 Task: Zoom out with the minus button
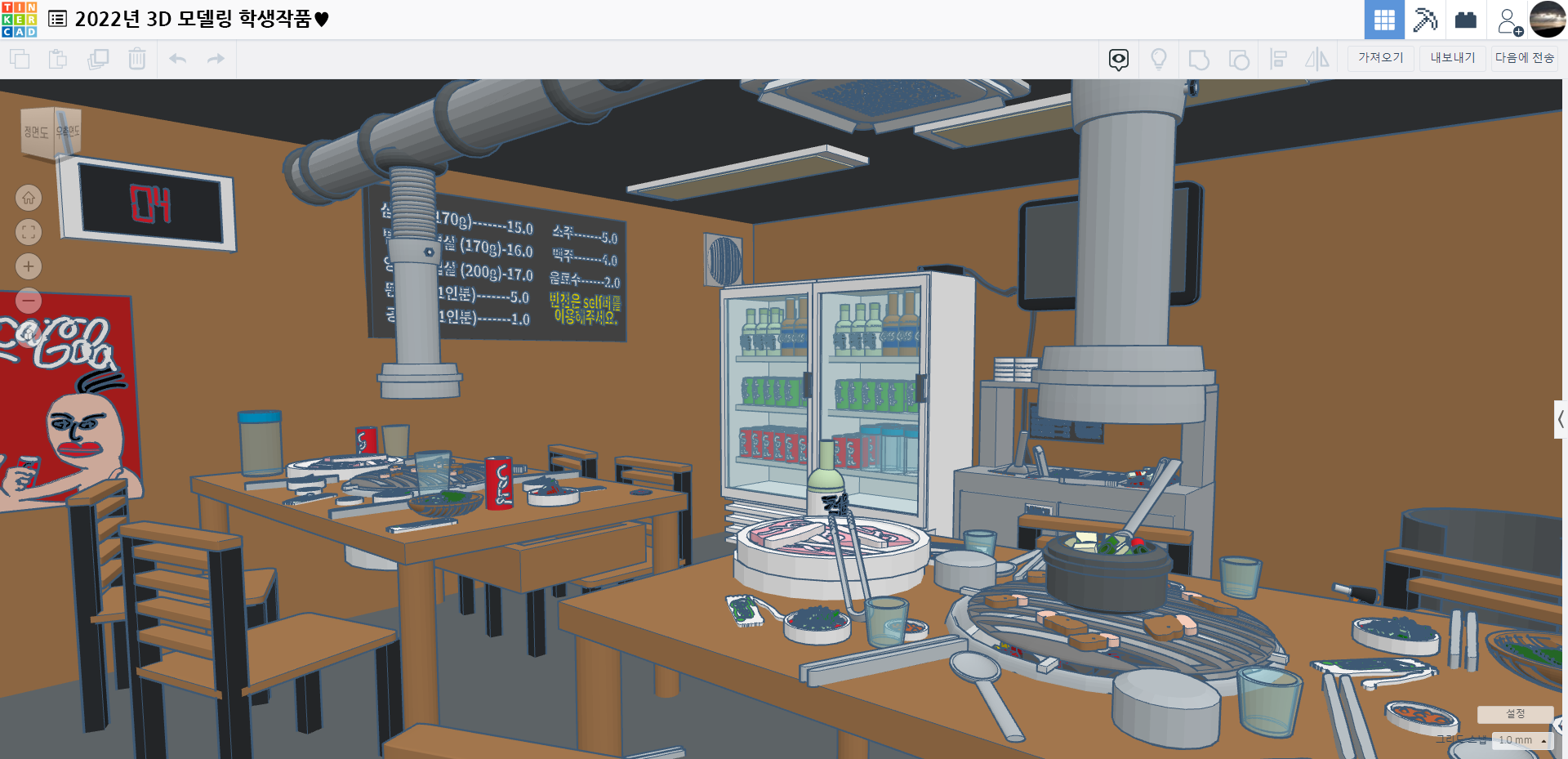29,301
